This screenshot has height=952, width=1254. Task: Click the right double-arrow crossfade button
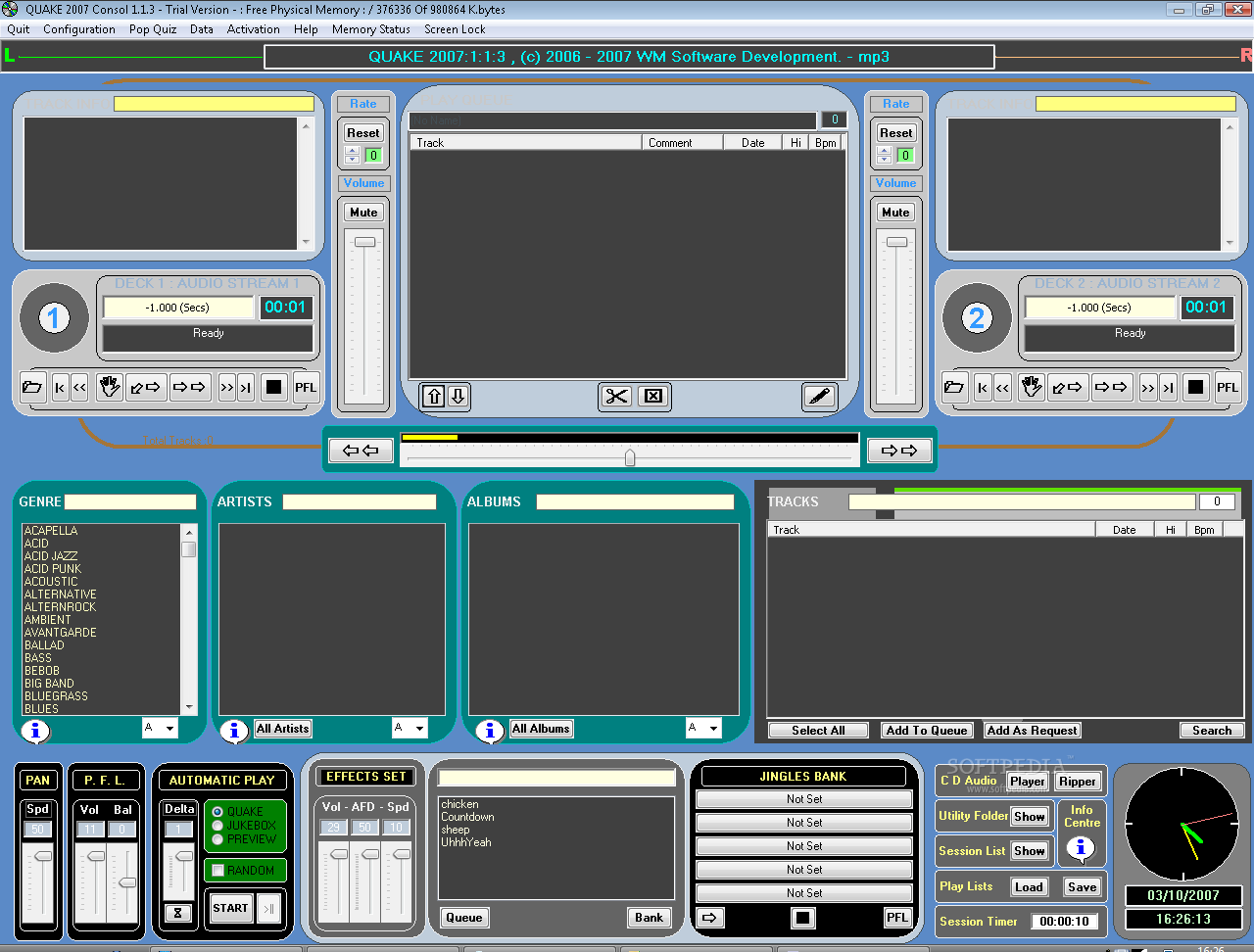click(899, 451)
